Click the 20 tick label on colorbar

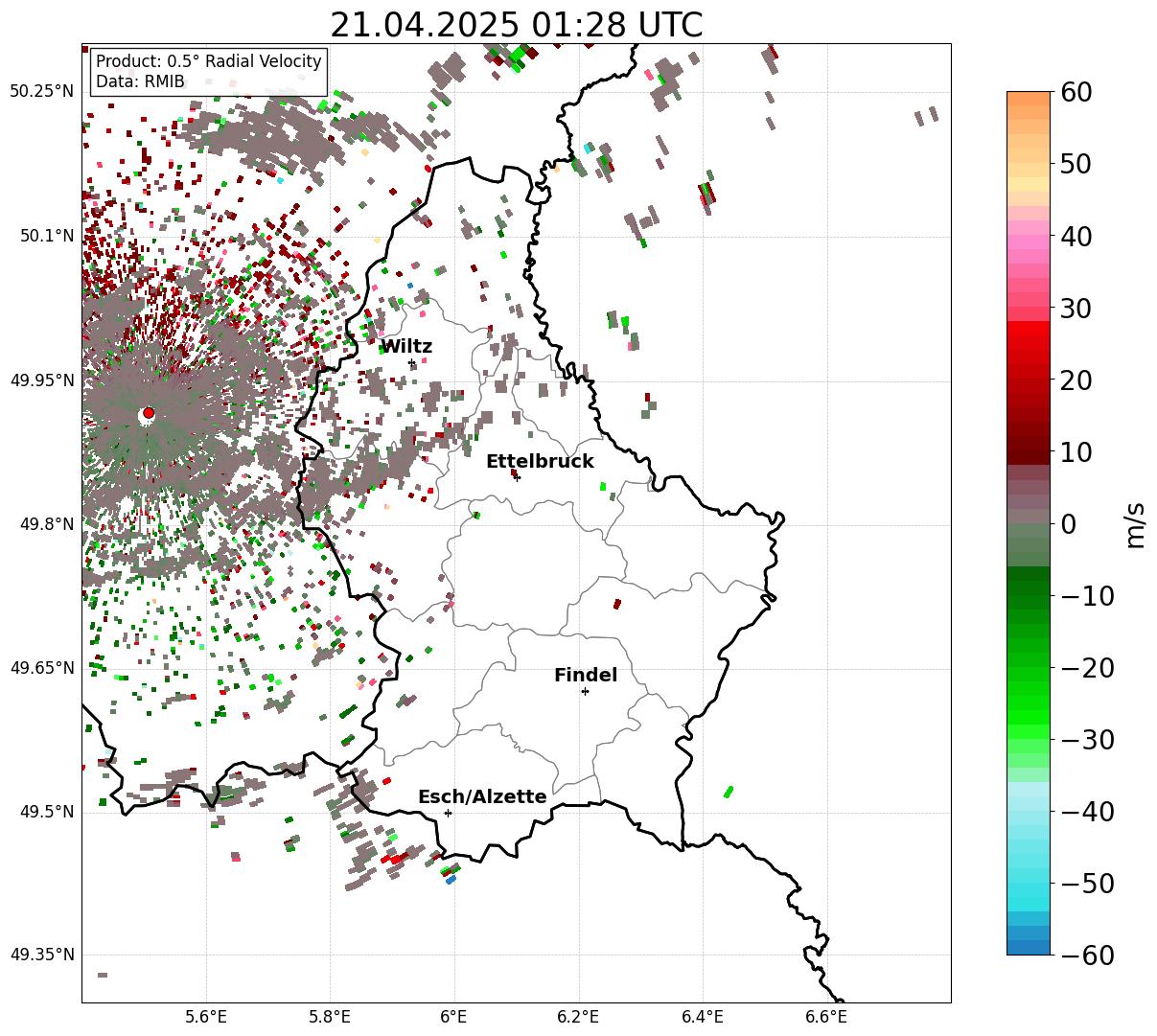point(1078,380)
